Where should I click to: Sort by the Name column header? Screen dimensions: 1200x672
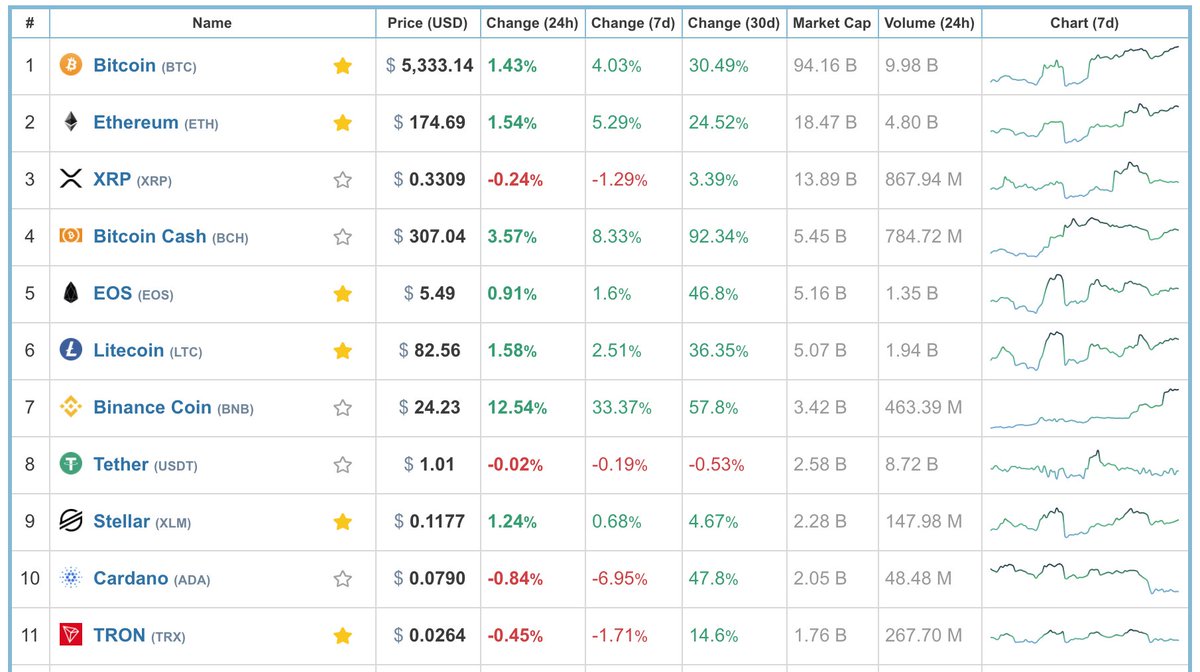[x=212, y=23]
